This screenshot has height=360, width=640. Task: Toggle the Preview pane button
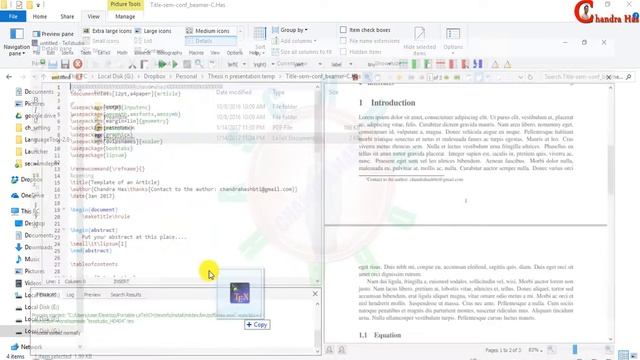[53, 34]
